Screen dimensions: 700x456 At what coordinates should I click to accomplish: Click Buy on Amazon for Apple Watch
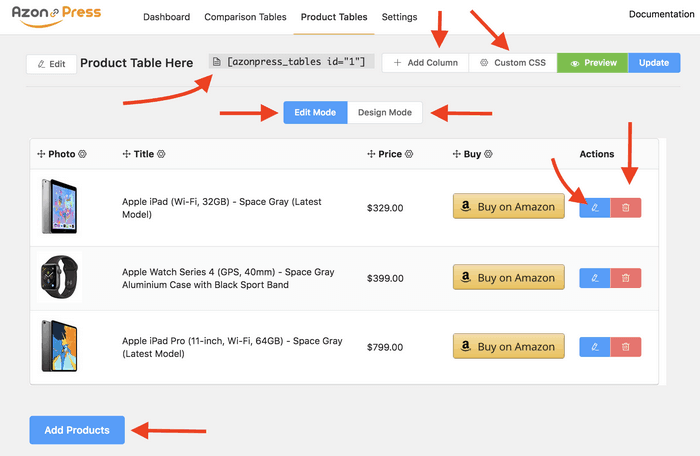pos(508,277)
